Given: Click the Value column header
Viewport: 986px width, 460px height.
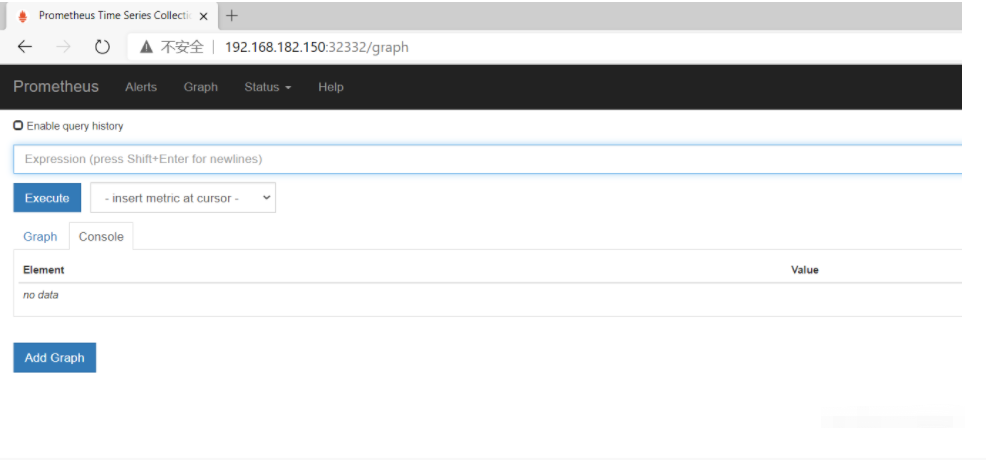Looking at the screenshot, I should pyautogui.click(x=805, y=270).
